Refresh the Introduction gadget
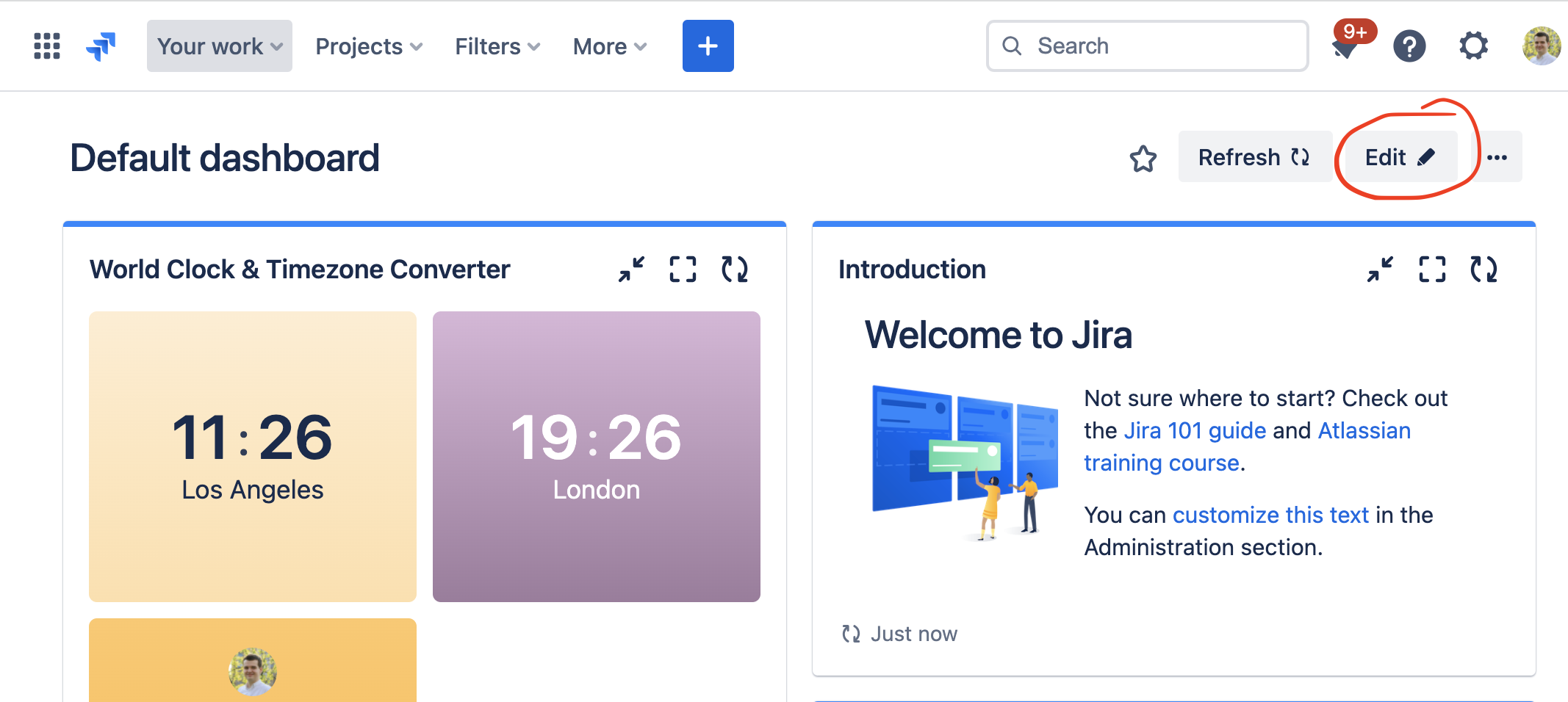Screen dimensions: 1568x702 coord(1484,269)
